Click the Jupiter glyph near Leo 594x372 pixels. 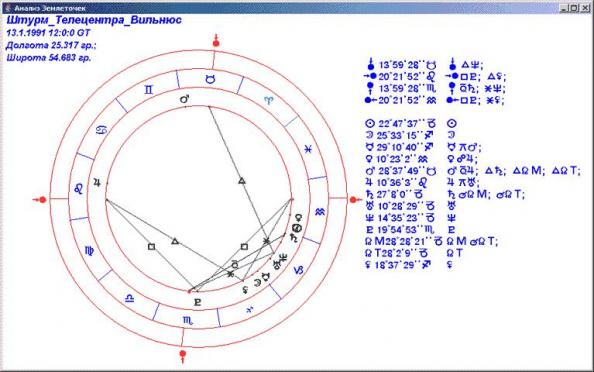97,183
